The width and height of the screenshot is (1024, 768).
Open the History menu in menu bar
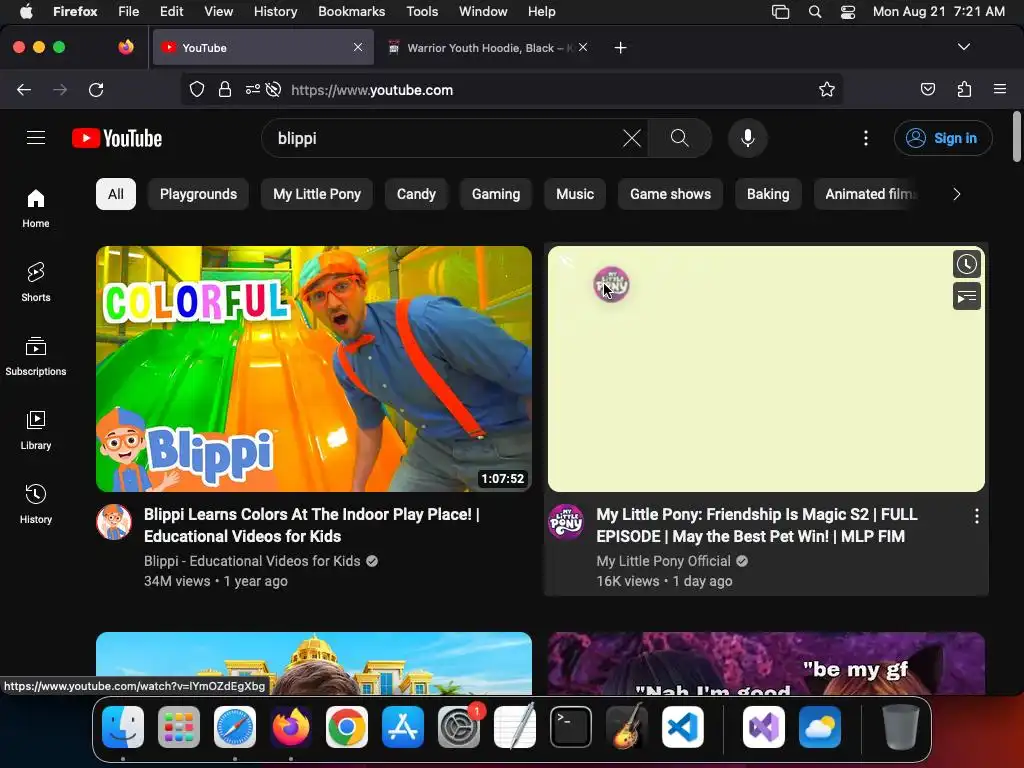point(275,11)
